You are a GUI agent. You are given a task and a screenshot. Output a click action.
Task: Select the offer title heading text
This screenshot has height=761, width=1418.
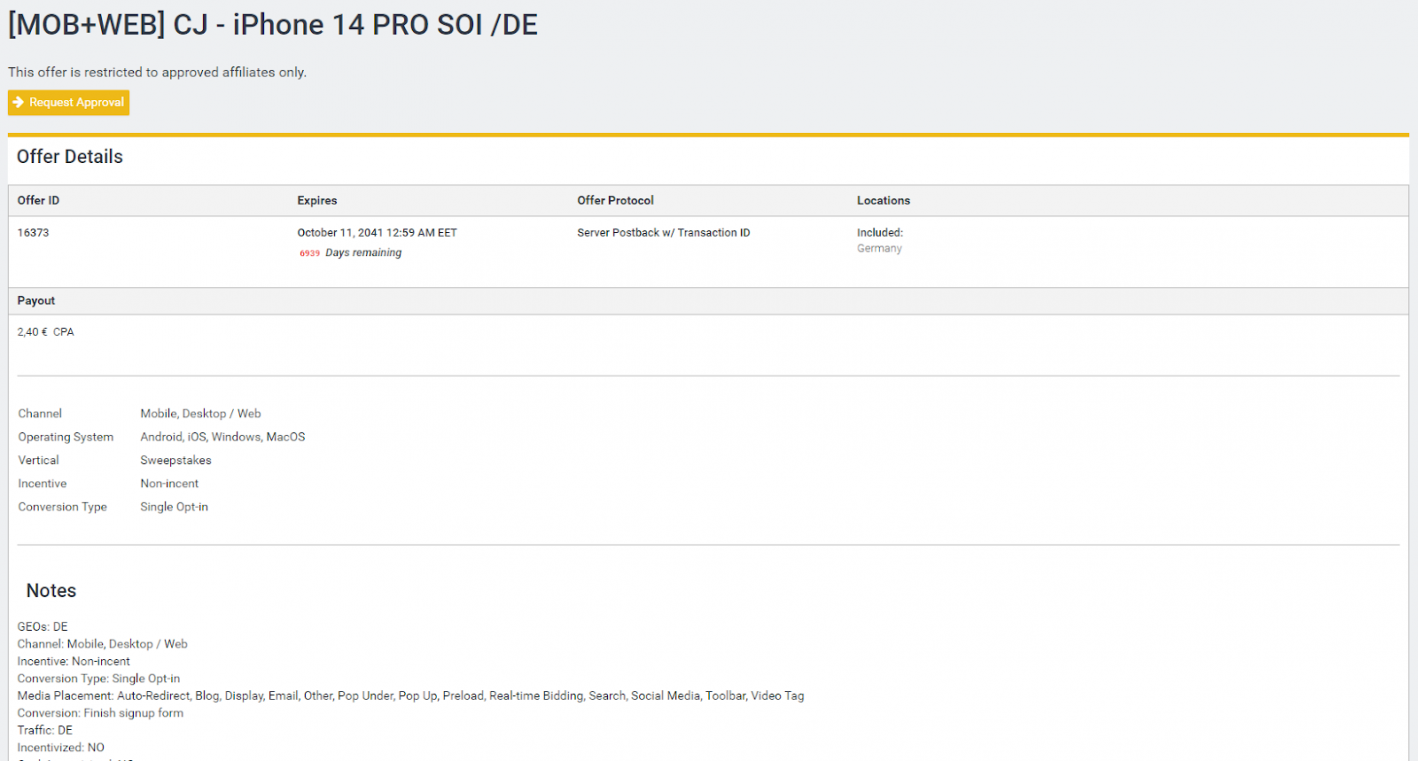click(273, 24)
